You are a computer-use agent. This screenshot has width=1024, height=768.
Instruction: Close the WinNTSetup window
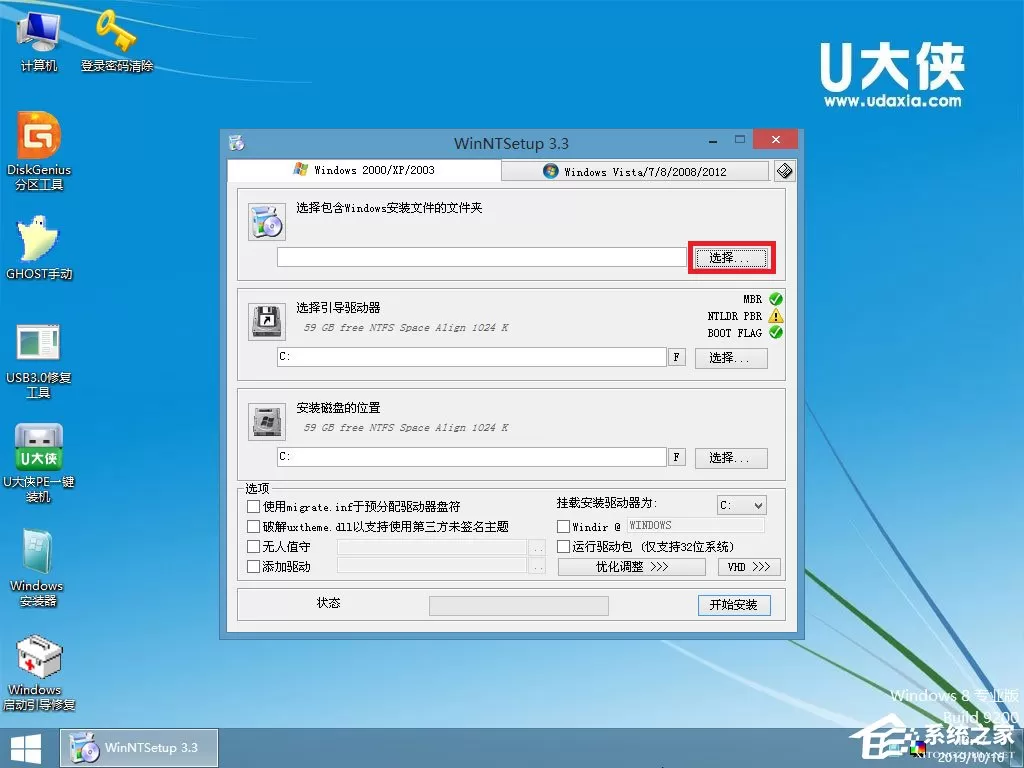[x=775, y=139]
